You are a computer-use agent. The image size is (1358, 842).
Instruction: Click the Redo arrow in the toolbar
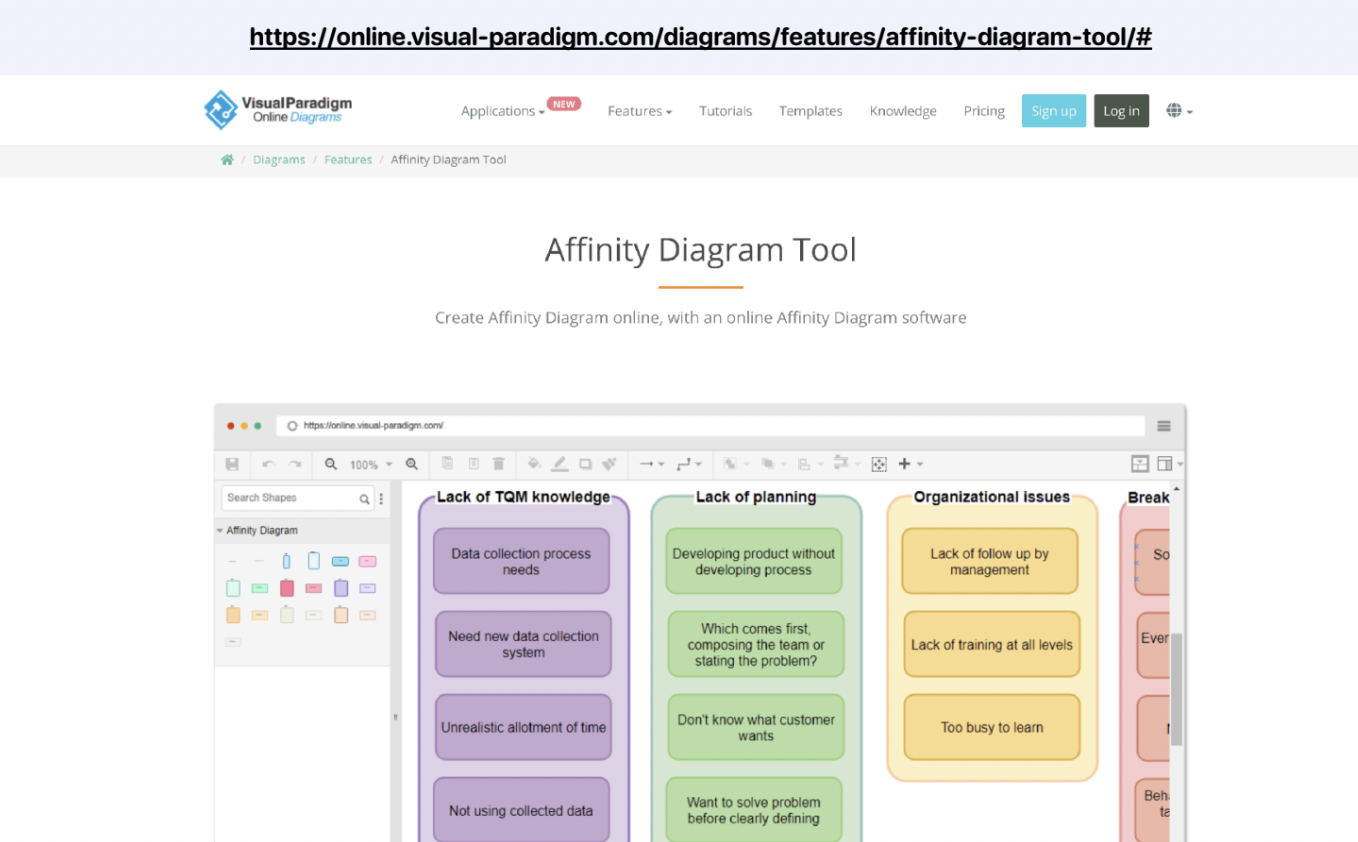(294, 464)
